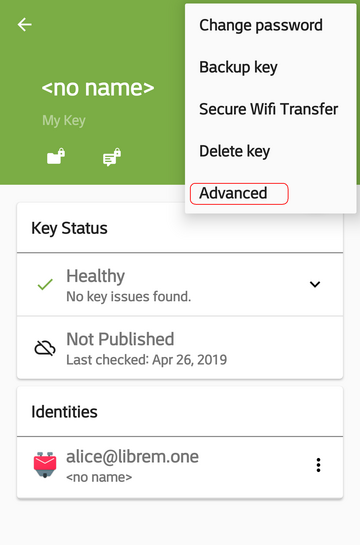360x545 pixels.
Task: Go back using the arrow icon
Action: click(25, 25)
